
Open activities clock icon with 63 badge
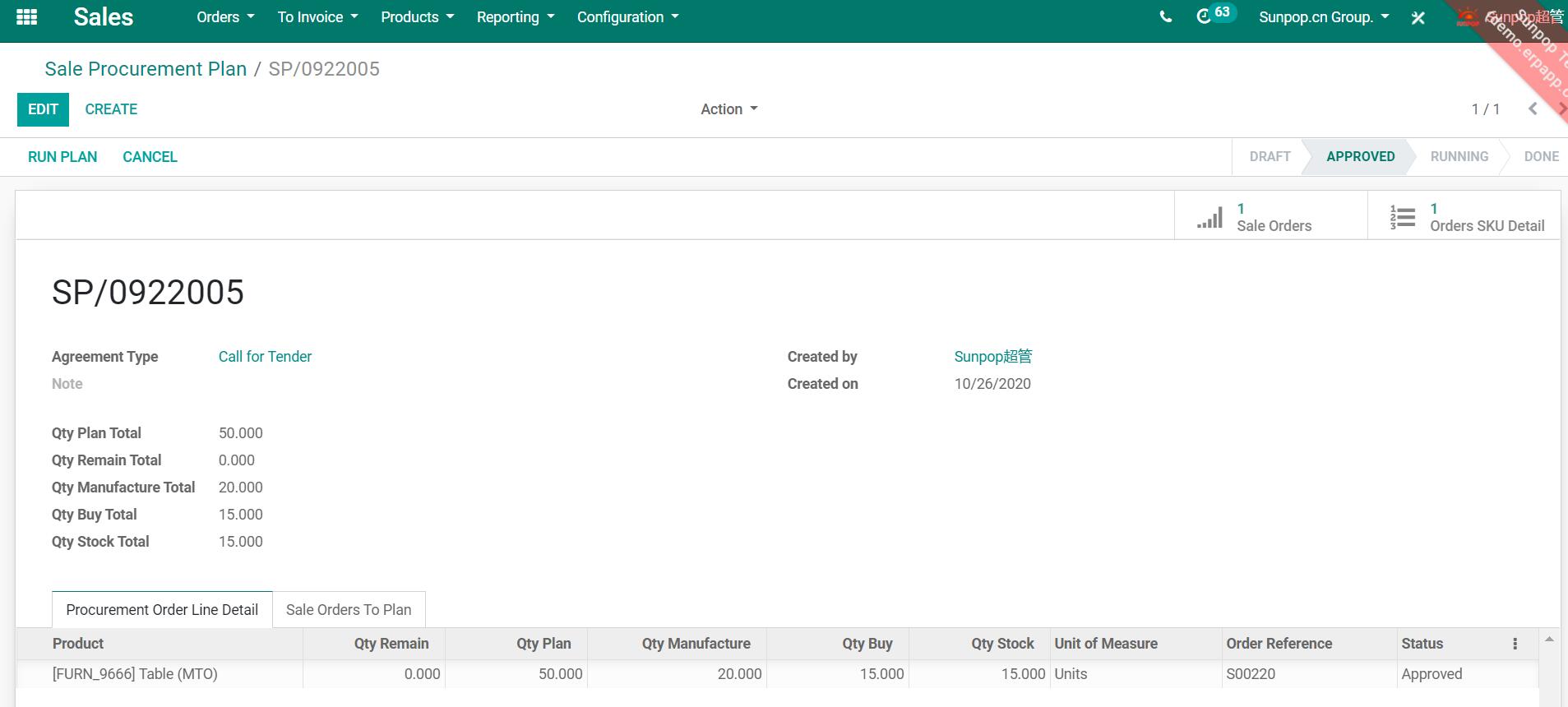1215,15
